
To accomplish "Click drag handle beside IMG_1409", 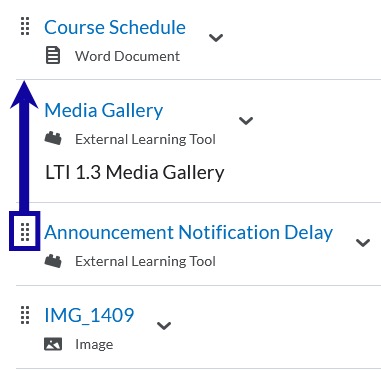I will [25, 315].
